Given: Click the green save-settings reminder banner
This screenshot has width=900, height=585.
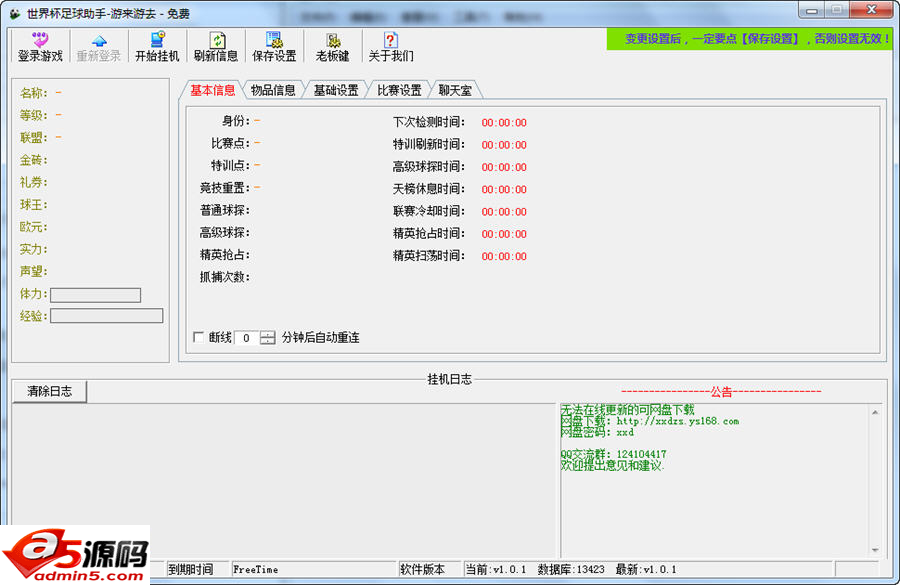Looking at the screenshot, I should click(750, 39).
